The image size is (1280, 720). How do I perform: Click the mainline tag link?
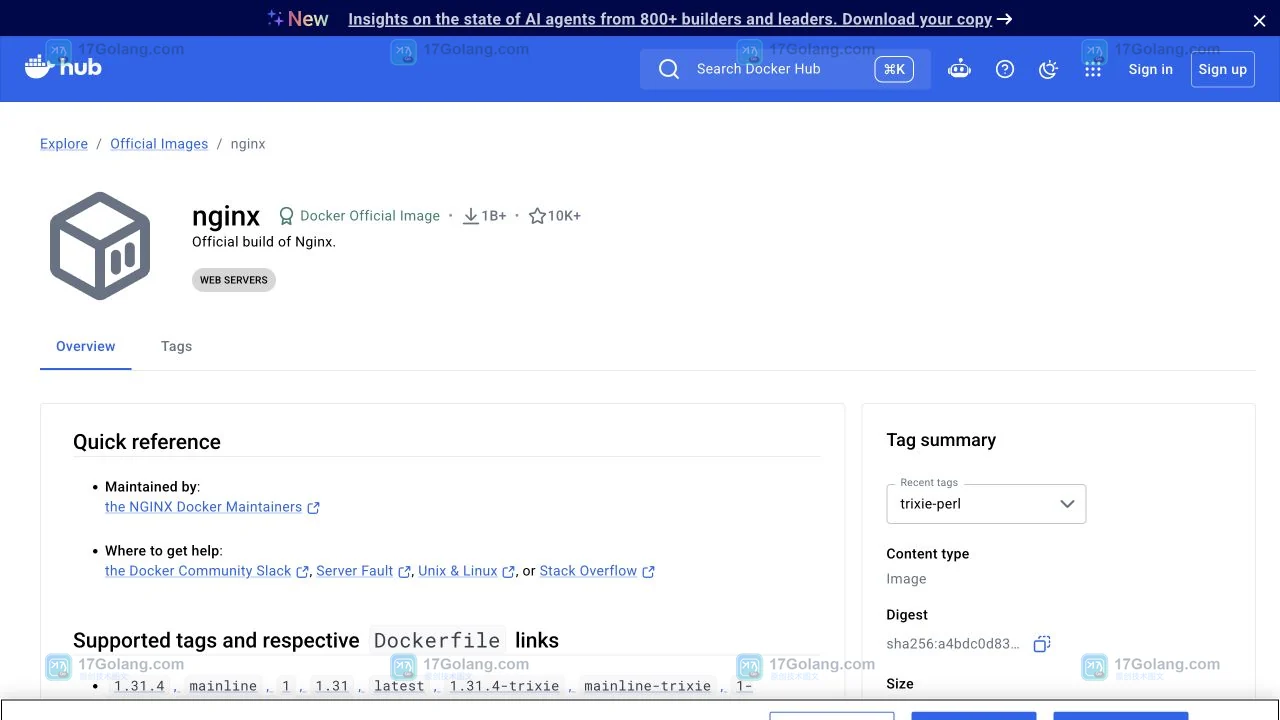(223, 686)
